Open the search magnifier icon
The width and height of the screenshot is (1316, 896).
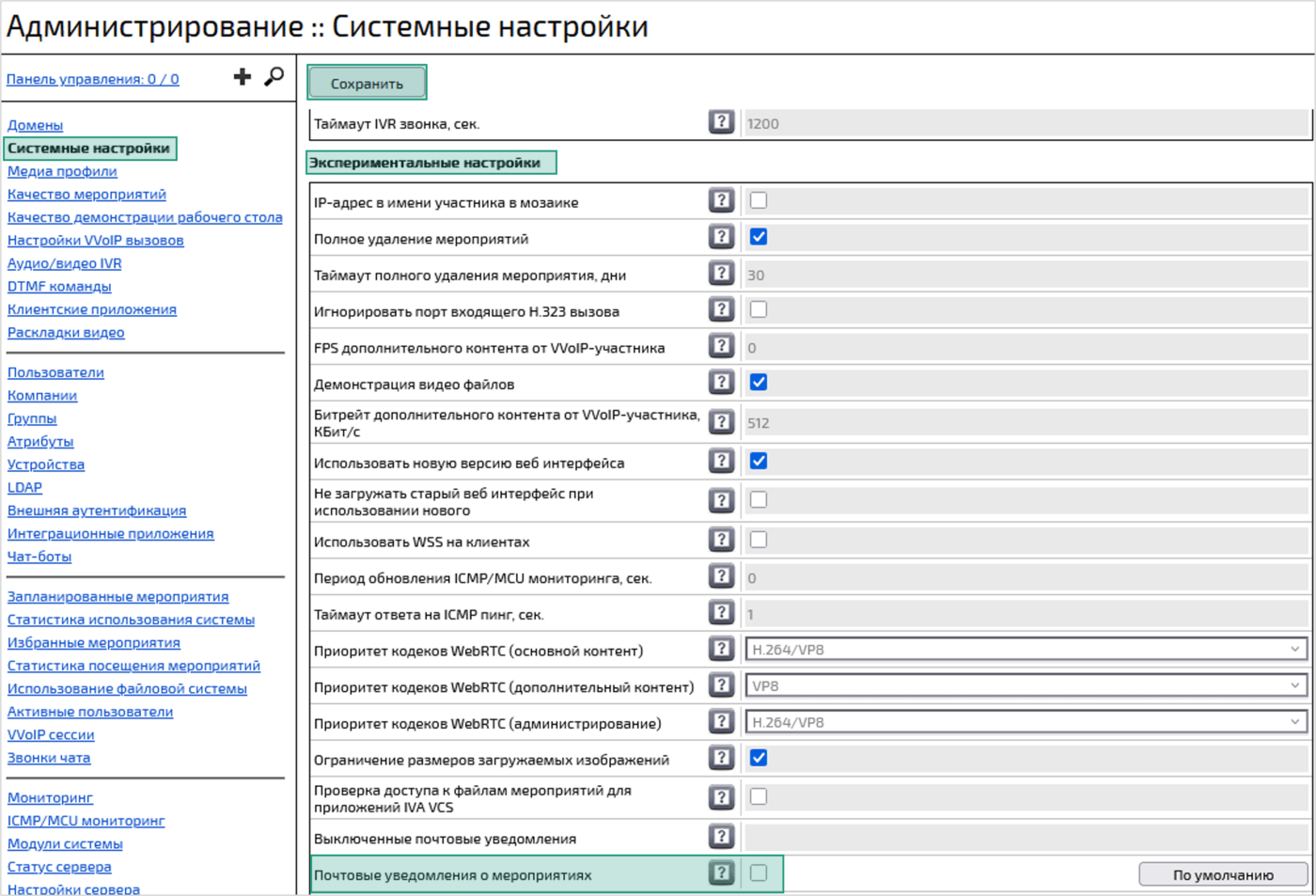pyautogui.click(x=274, y=76)
